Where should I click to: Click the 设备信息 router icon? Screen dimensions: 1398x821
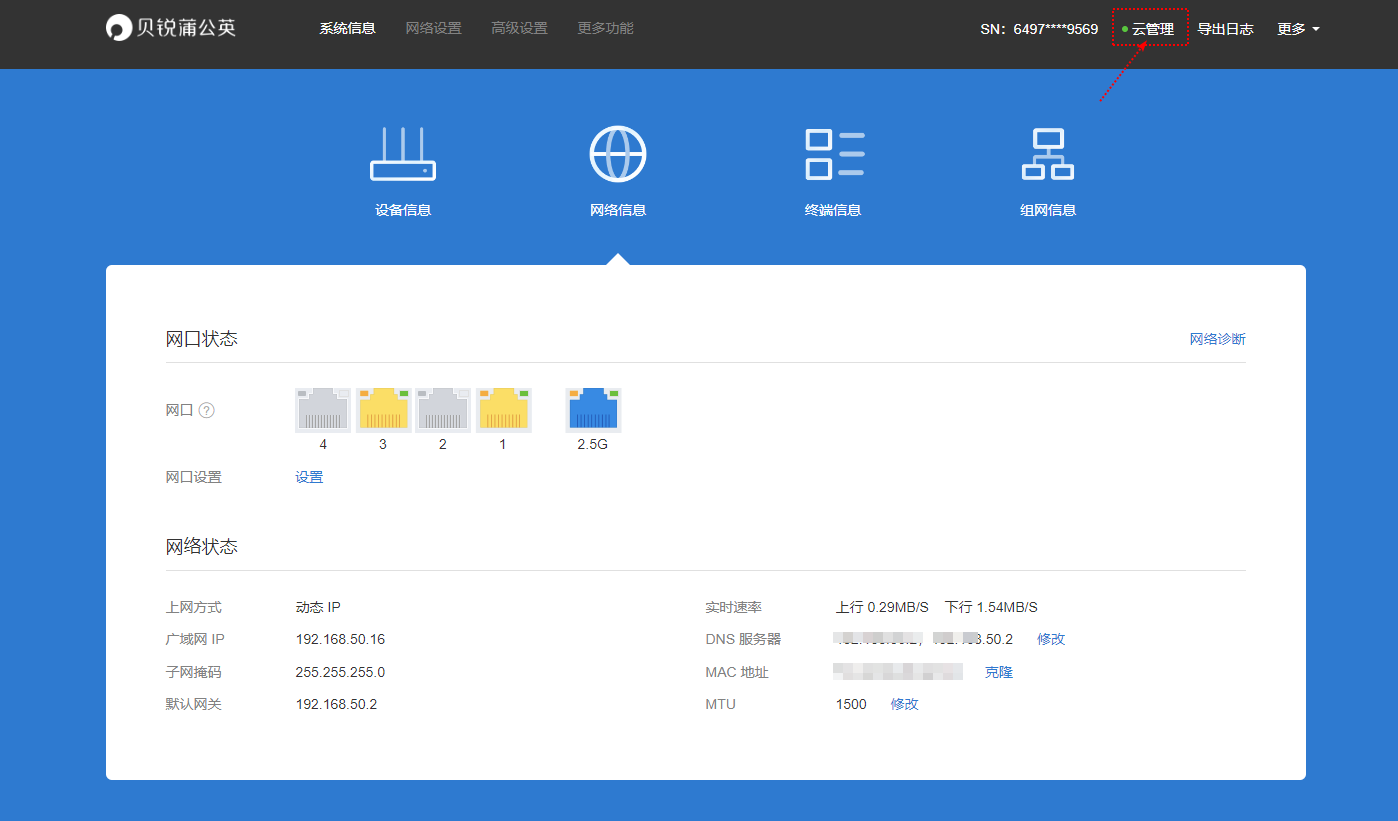[x=403, y=155]
